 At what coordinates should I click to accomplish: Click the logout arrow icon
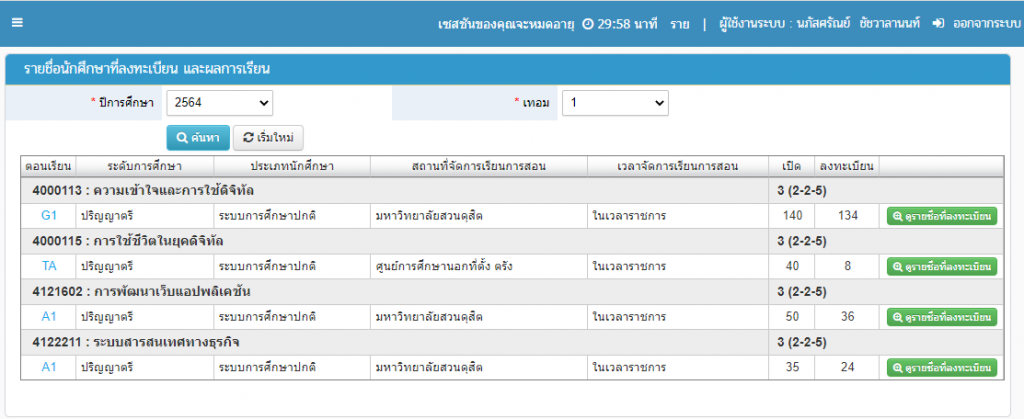[938, 23]
